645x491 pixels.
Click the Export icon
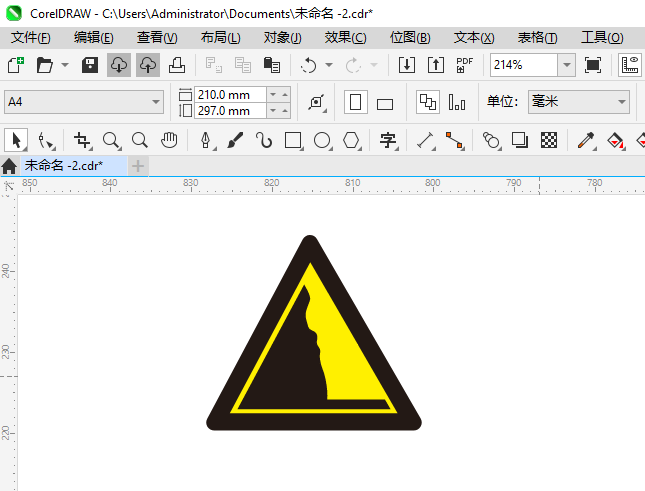tap(436, 65)
